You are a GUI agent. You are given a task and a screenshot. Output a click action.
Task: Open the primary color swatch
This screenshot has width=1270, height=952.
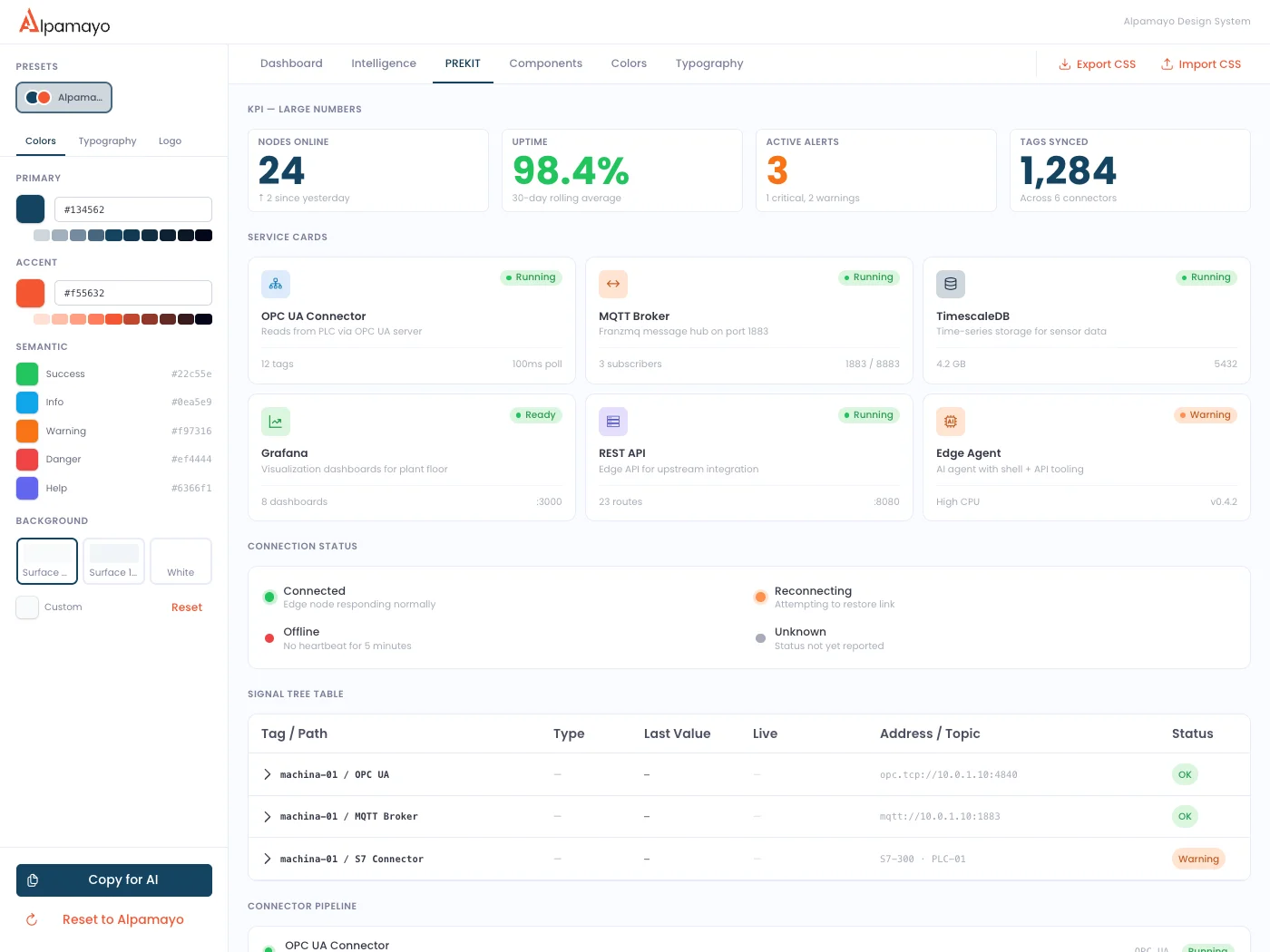point(30,209)
